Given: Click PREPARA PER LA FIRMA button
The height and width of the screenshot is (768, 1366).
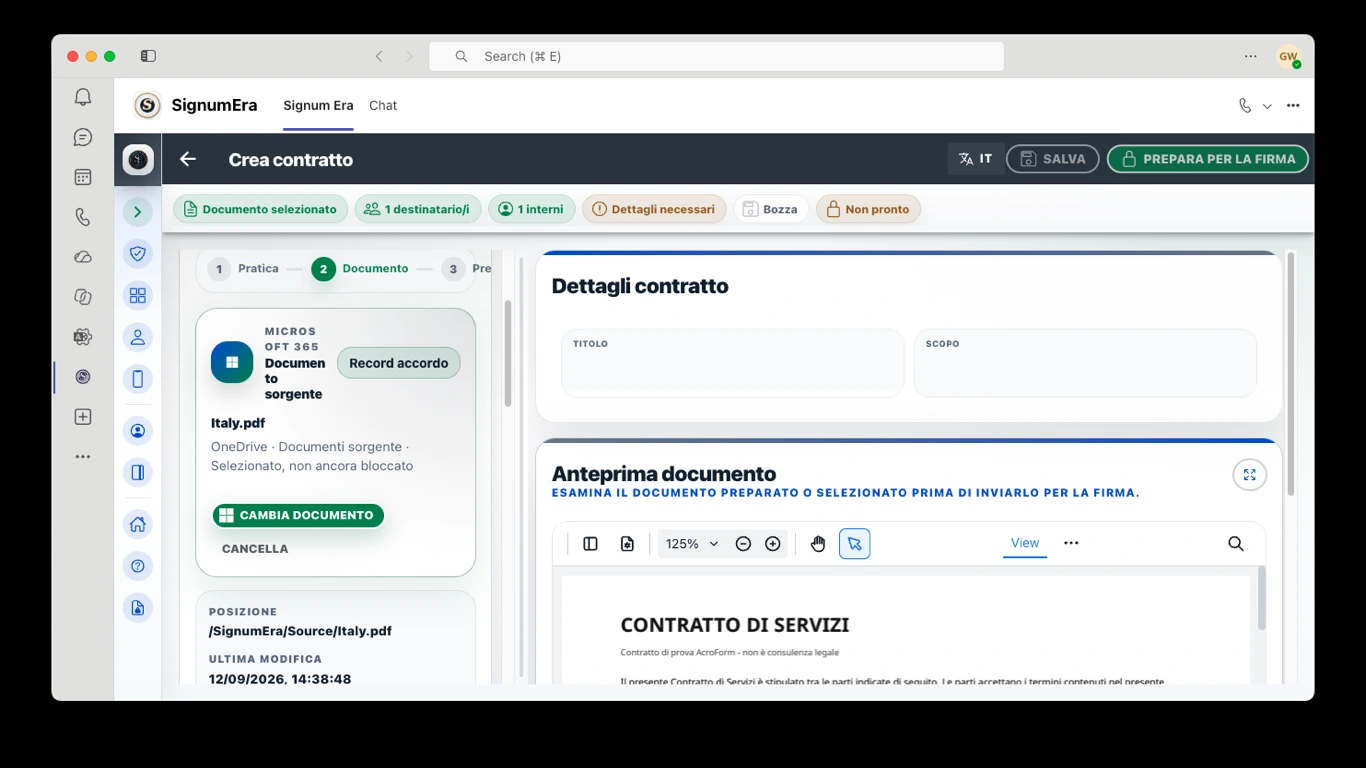Looking at the screenshot, I should [1208, 159].
